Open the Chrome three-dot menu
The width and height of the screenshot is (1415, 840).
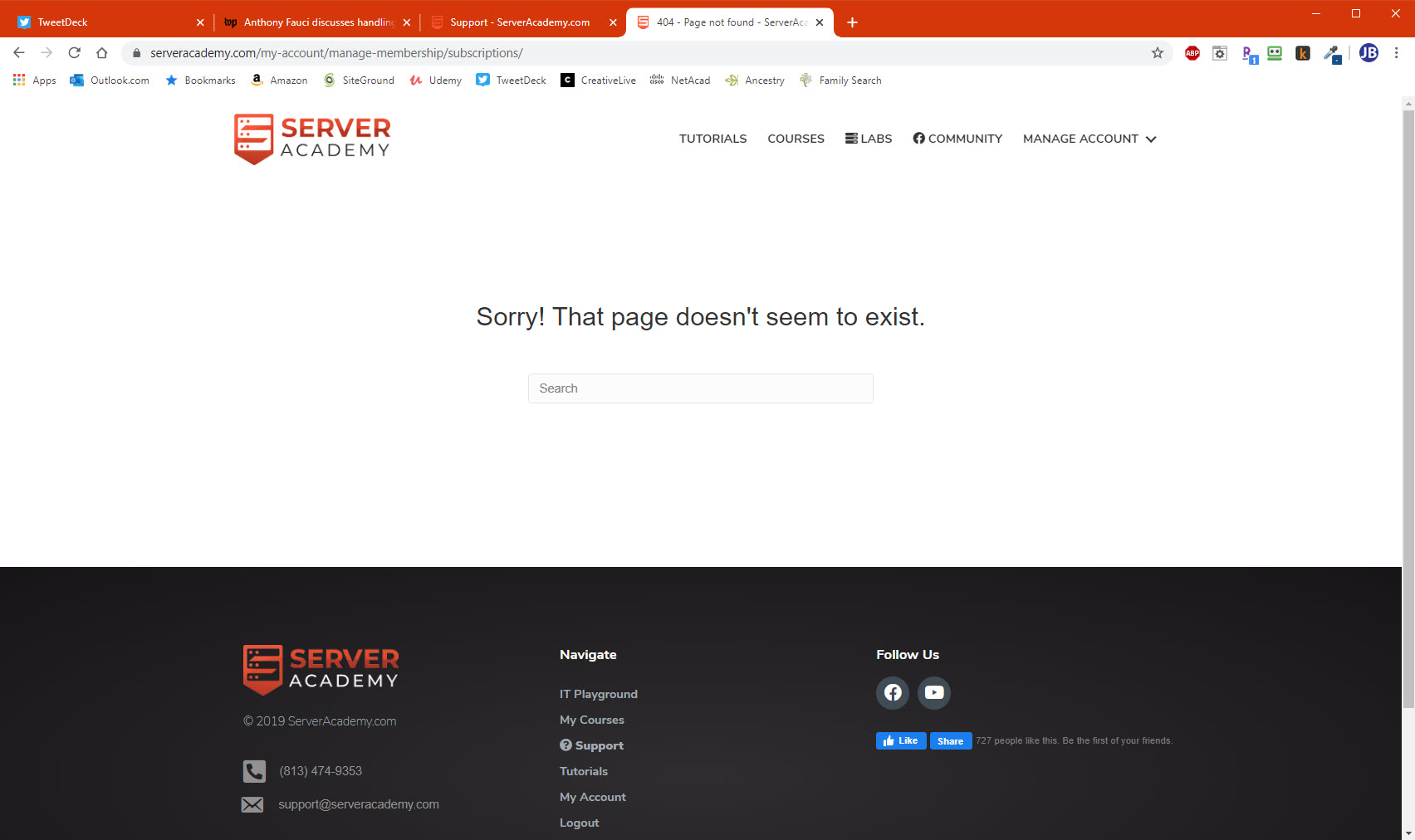tap(1397, 53)
